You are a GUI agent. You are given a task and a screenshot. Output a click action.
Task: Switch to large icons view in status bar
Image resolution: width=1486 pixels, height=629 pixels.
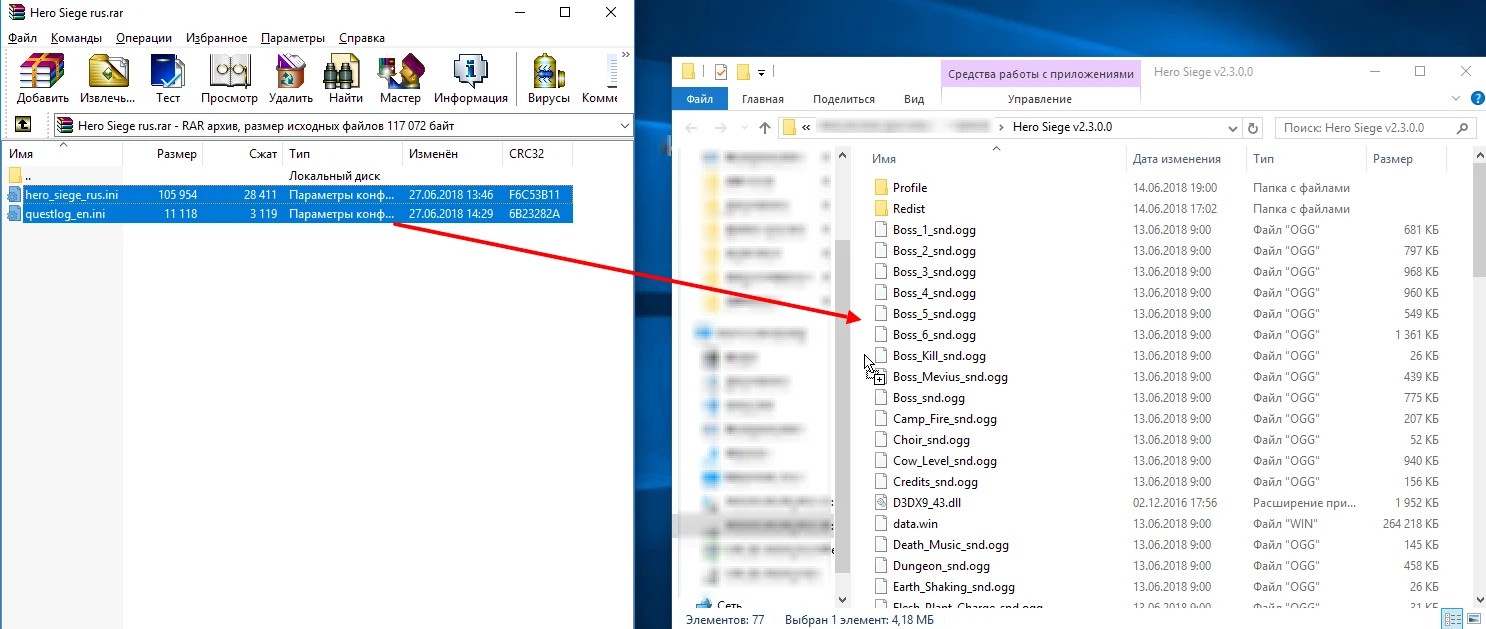click(1473, 620)
